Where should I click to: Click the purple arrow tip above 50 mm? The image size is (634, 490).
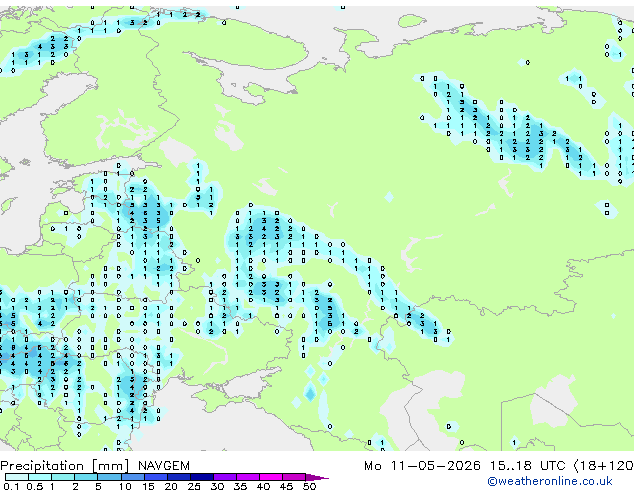pos(317,477)
